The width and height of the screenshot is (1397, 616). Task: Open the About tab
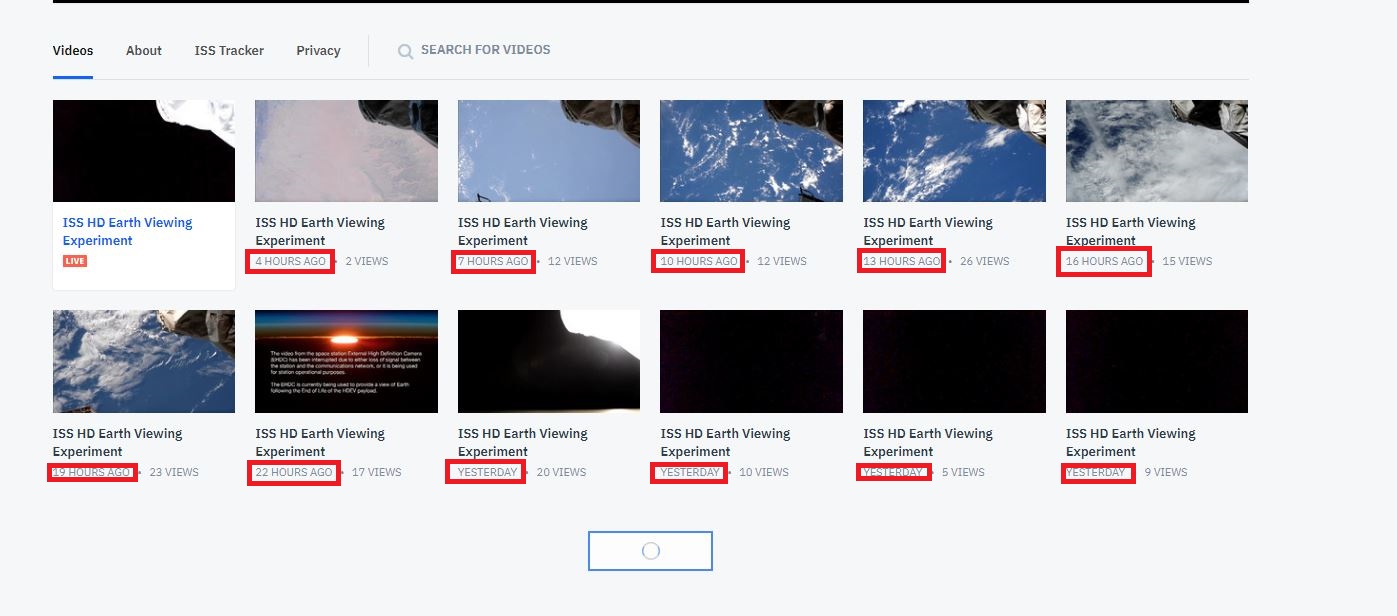pyautogui.click(x=144, y=51)
